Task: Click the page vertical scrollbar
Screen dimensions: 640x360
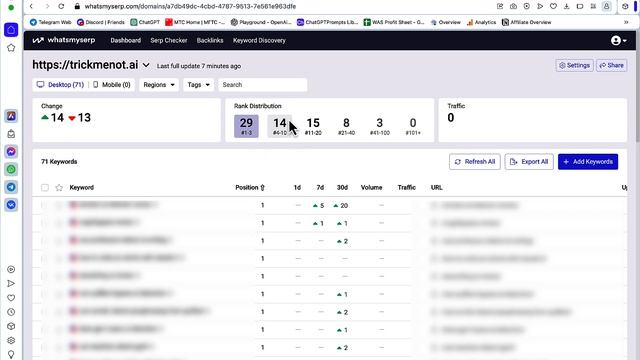Action: (637, 86)
